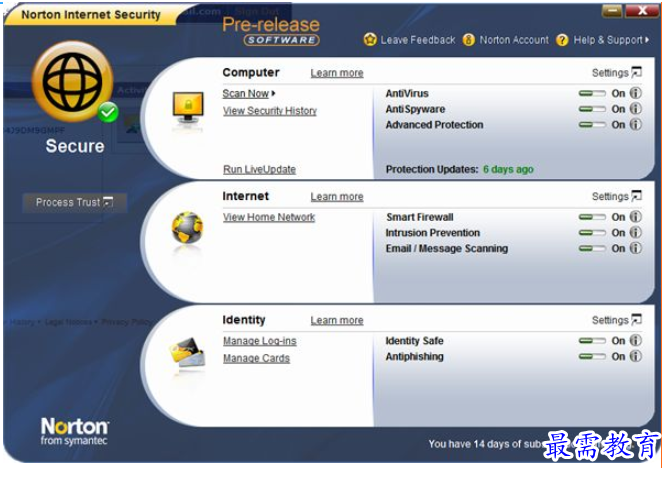Viewport: 667px width, 477px height.
Task: Toggle the Smart Firewall switch
Action: [592, 217]
